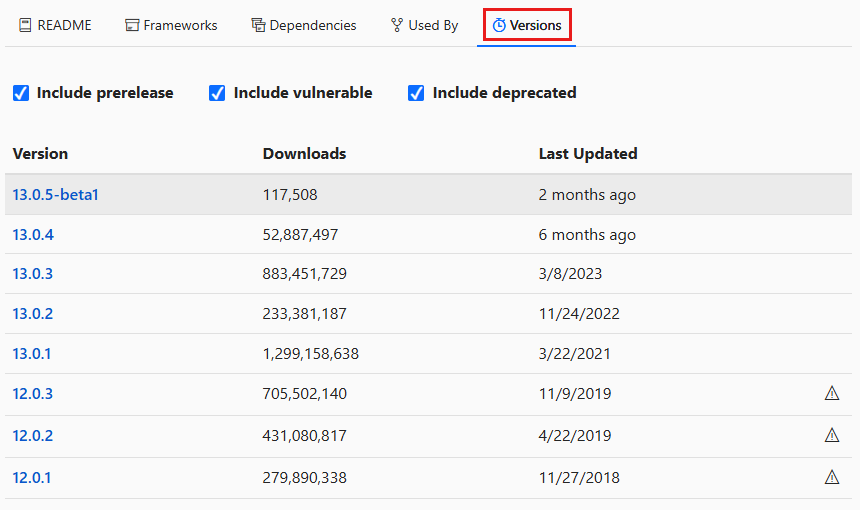The width and height of the screenshot is (860, 510).
Task: Click download count 117,508
Action: pyautogui.click(x=290, y=195)
